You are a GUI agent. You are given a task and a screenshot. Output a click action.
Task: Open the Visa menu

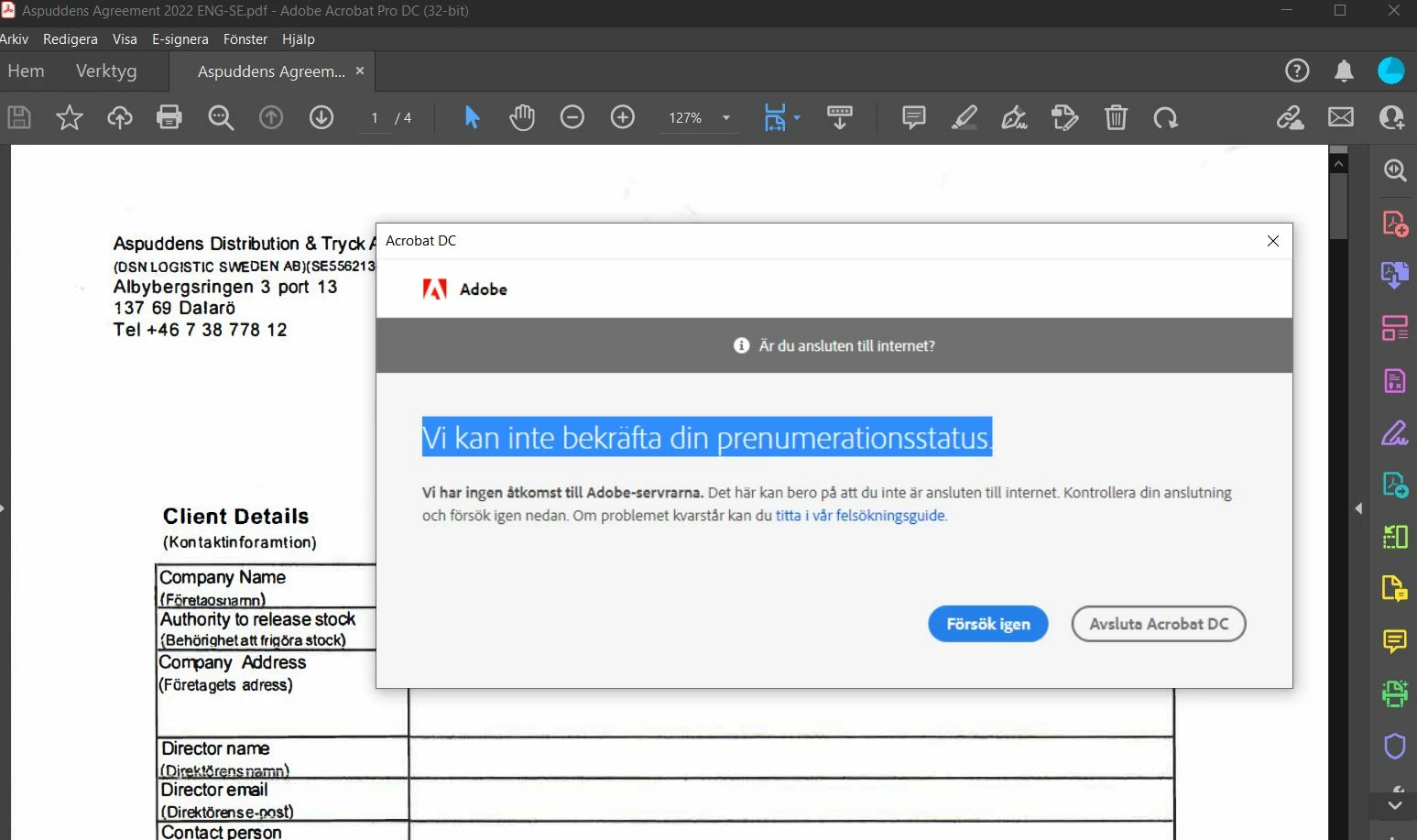pyautogui.click(x=125, y=39)
